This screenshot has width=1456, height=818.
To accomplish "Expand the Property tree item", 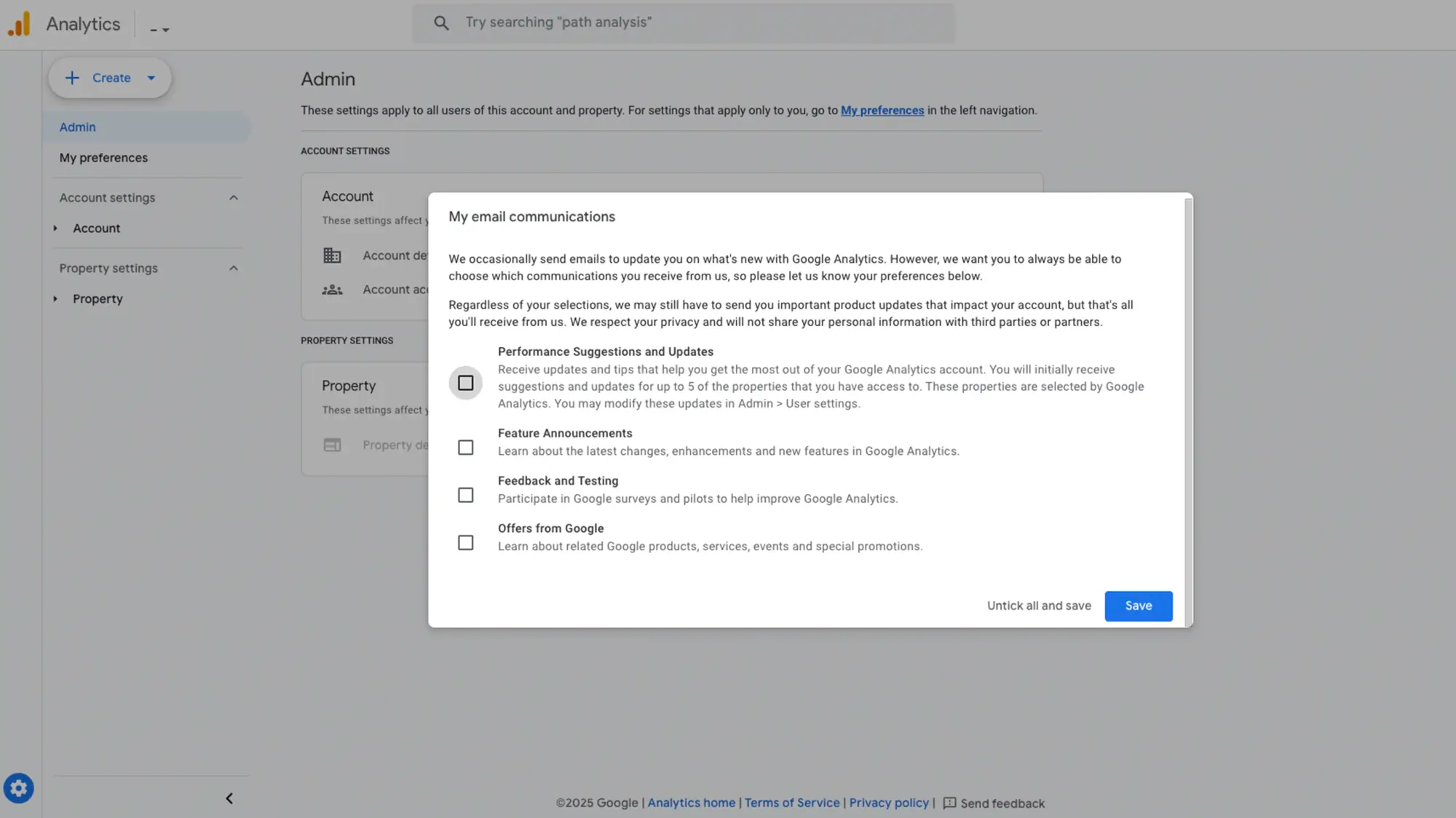I will pyautogui.click(x=55, y=299).
